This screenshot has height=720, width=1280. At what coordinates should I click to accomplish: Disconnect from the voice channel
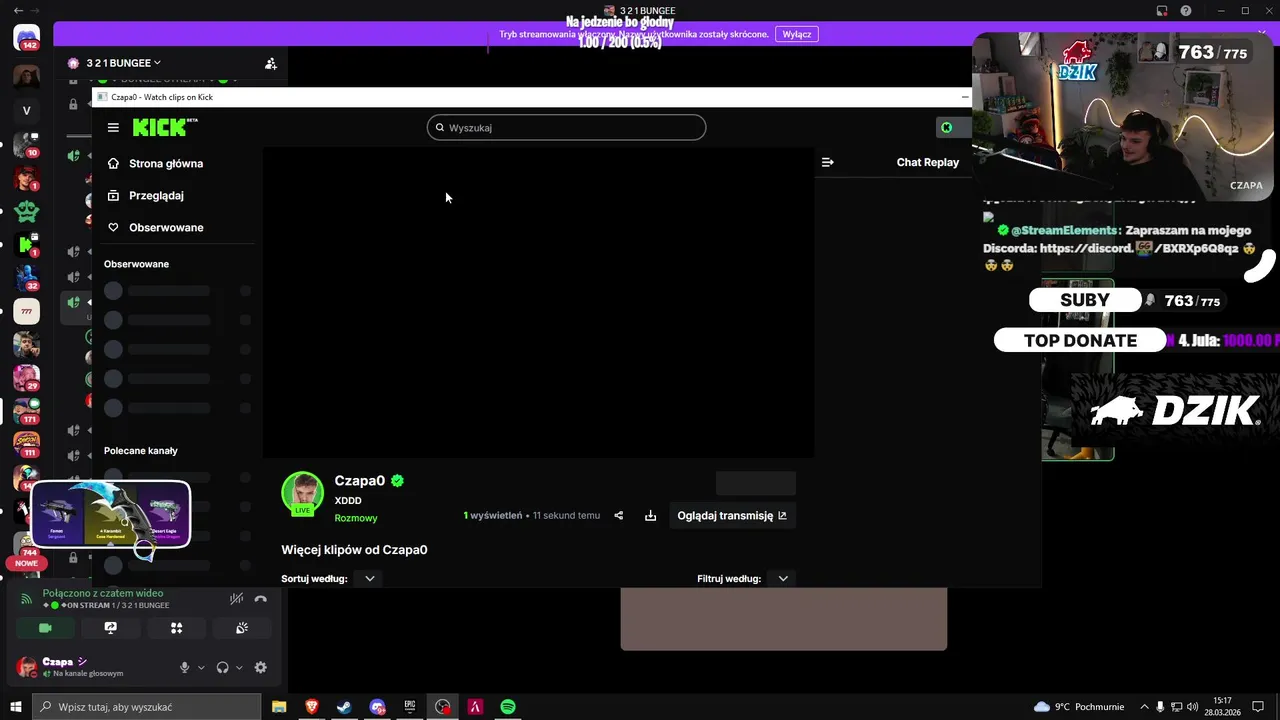260,599
